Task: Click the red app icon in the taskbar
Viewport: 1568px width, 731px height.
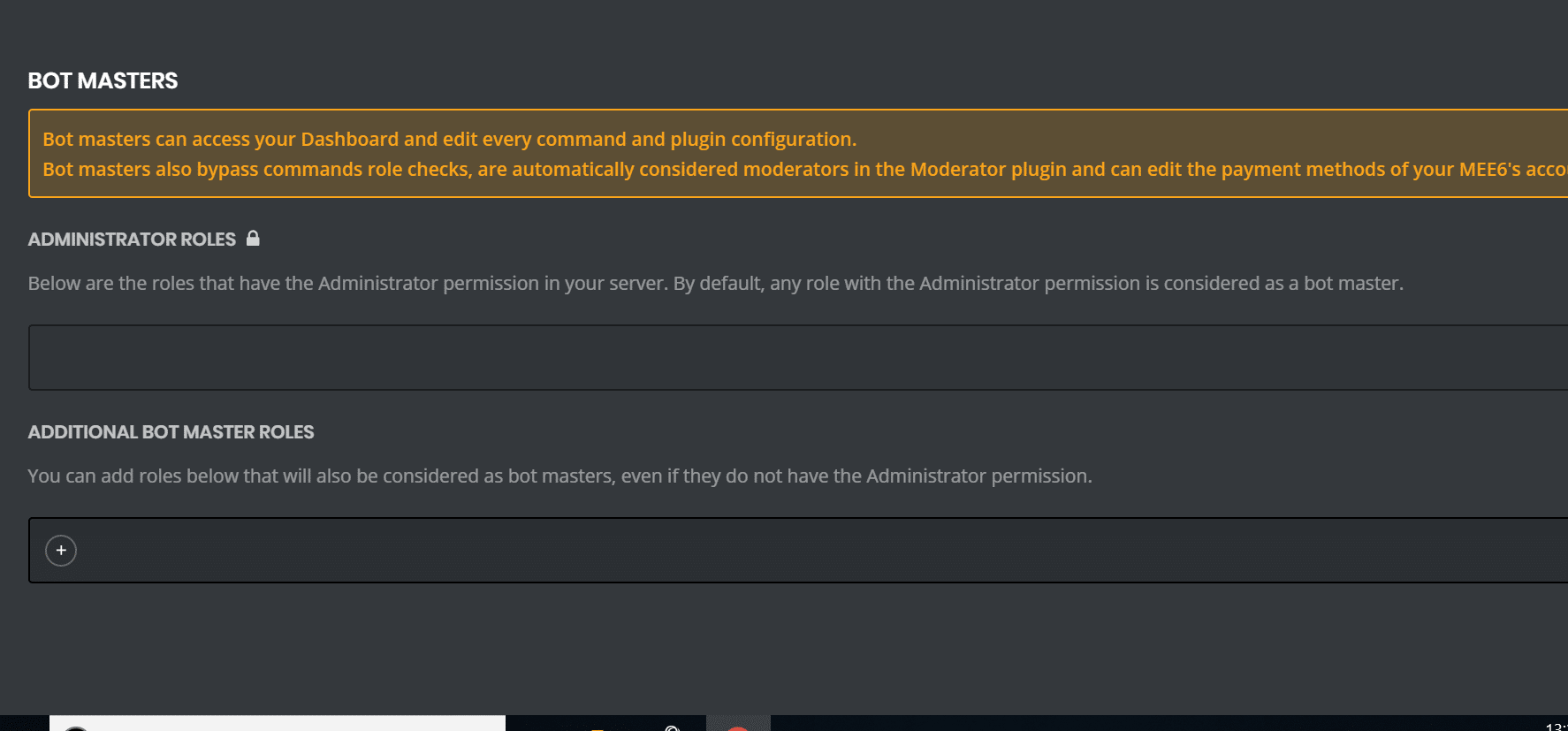Action: point(738,727)
